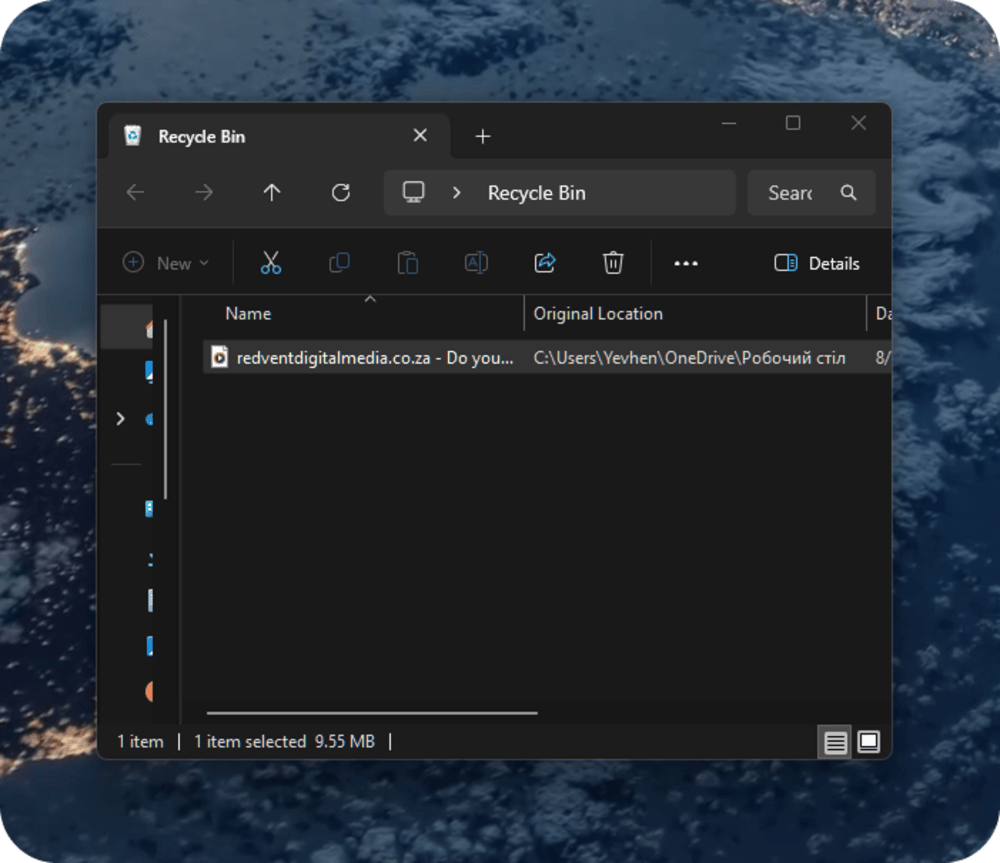Click the Rename icon in toolbar
1000x863 pixels.
[x=476, y=263]
